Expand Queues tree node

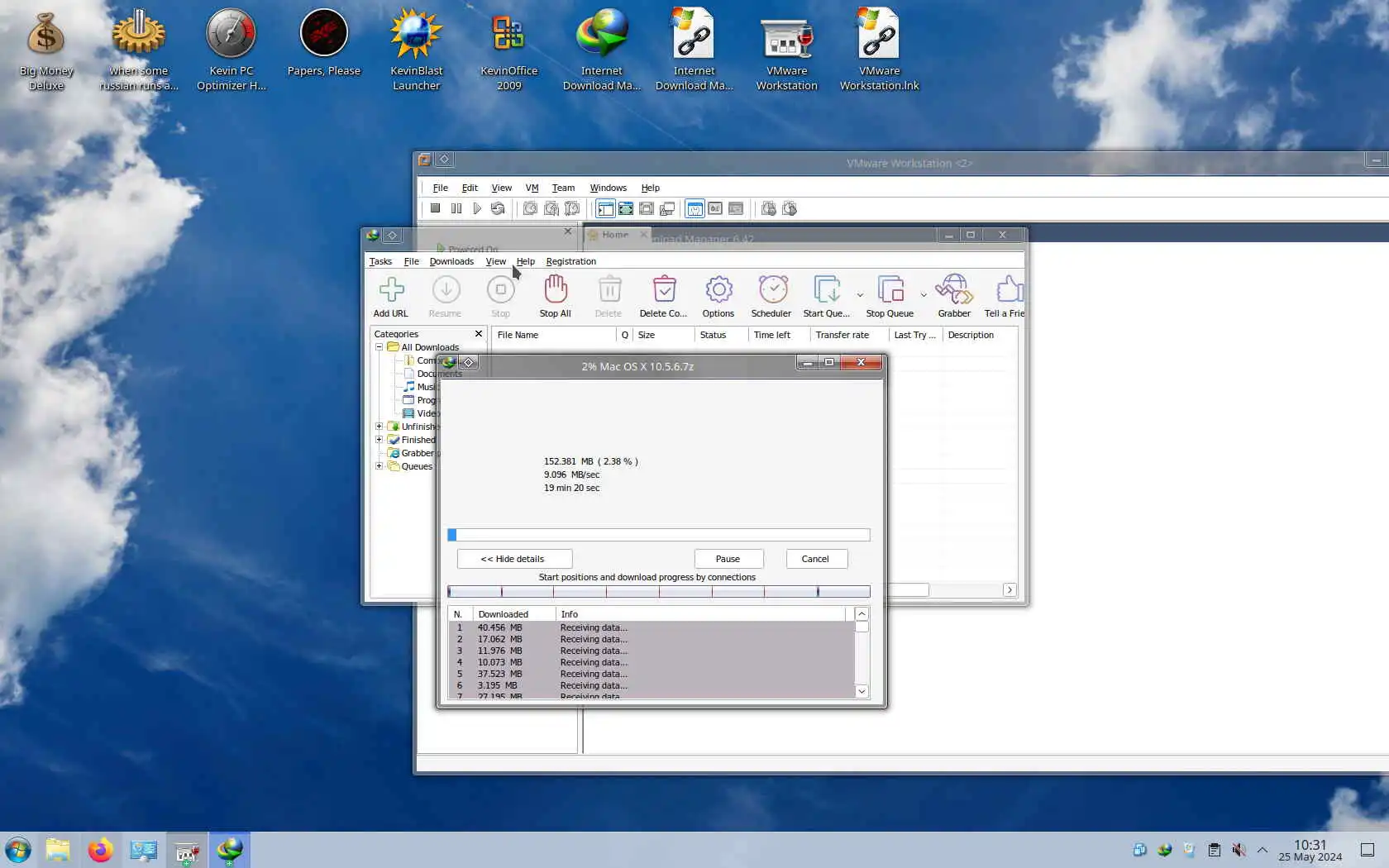379,466
